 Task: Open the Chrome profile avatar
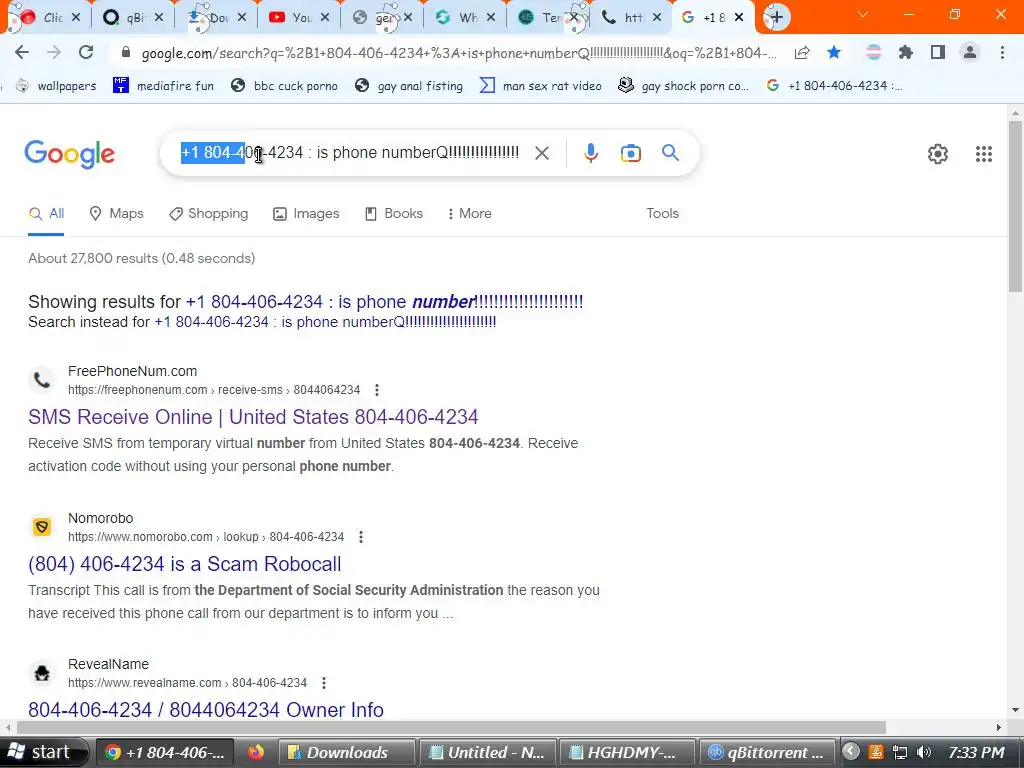pos(970,52)
